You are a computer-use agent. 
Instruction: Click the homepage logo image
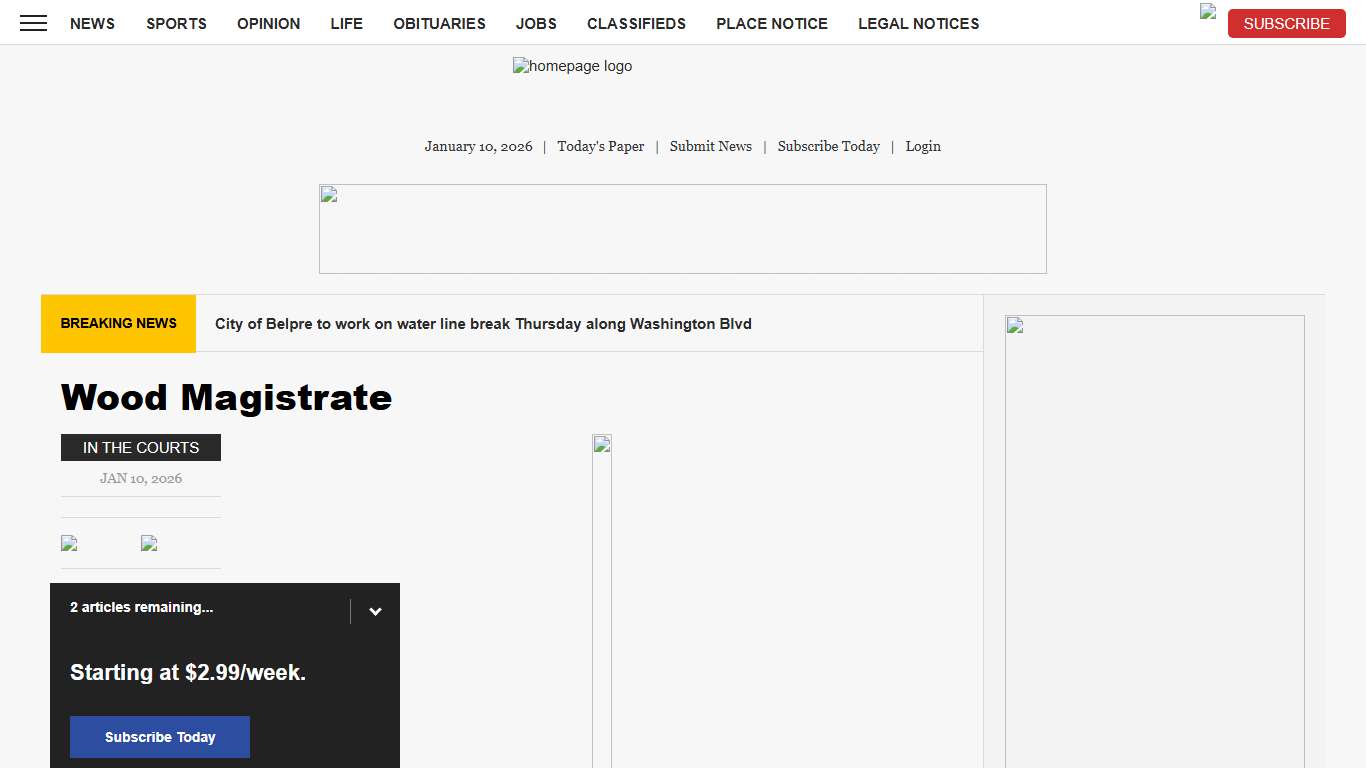pos(572,66)
